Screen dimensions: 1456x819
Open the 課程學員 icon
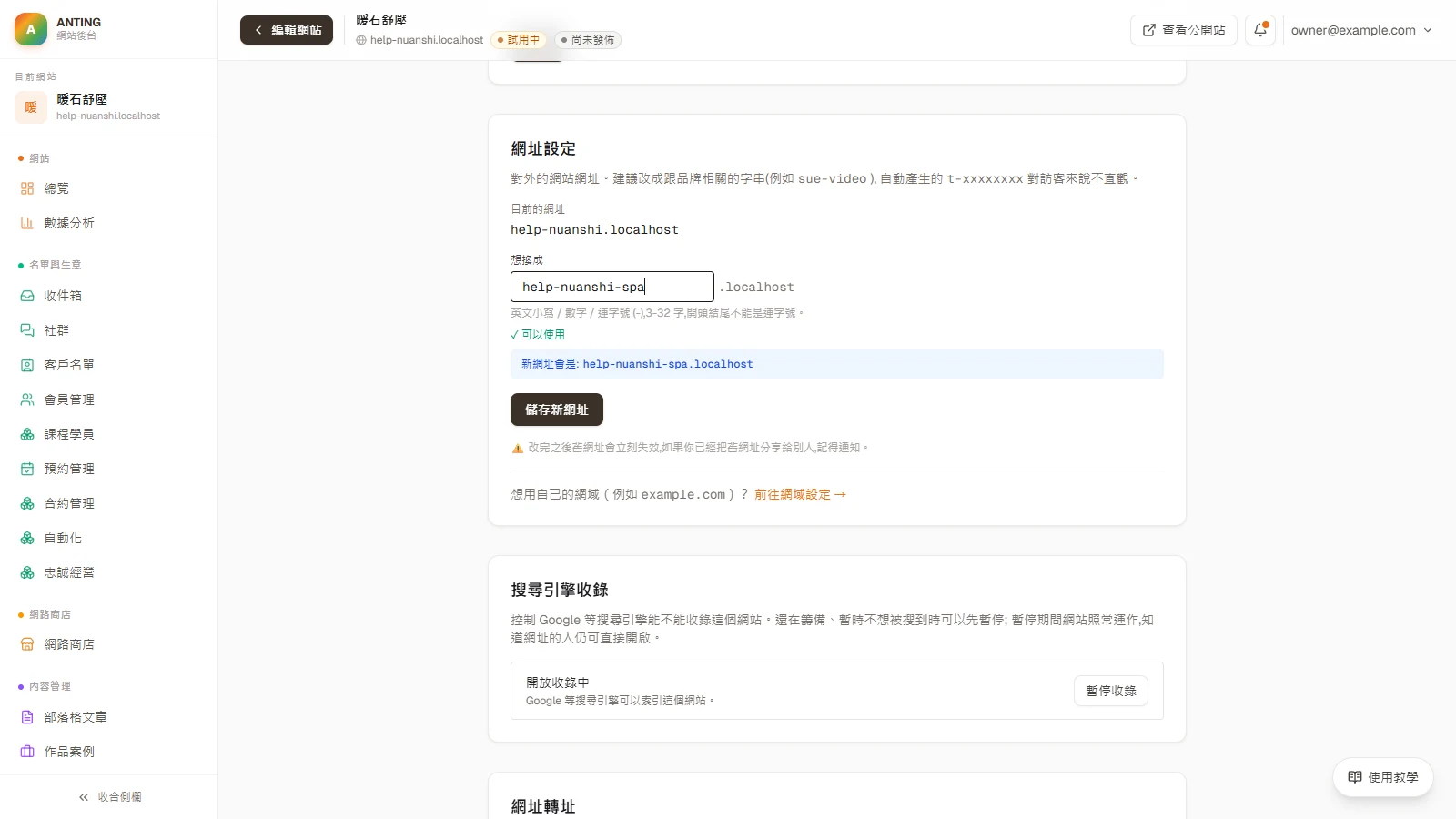click(27, 434)
